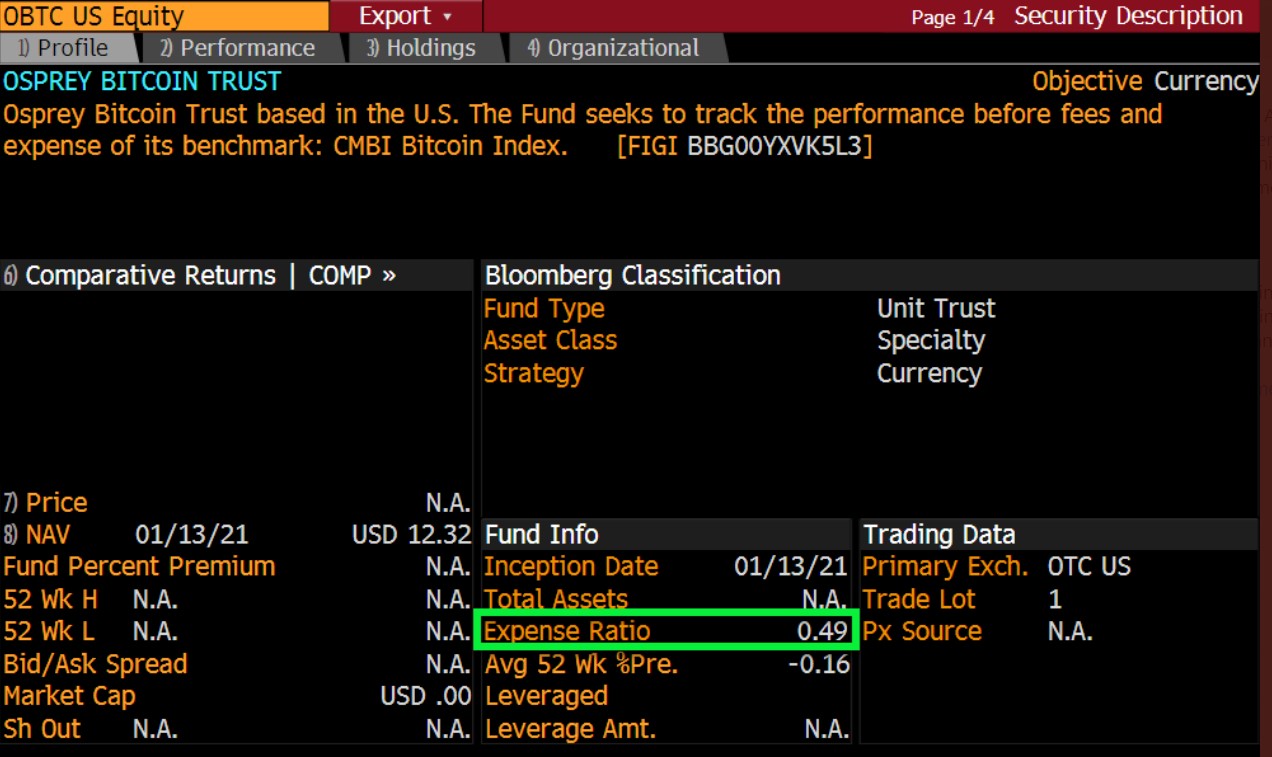Click the 8) NAV field
The height and width of the screenshot is (757, 1272).
(47, 534)
